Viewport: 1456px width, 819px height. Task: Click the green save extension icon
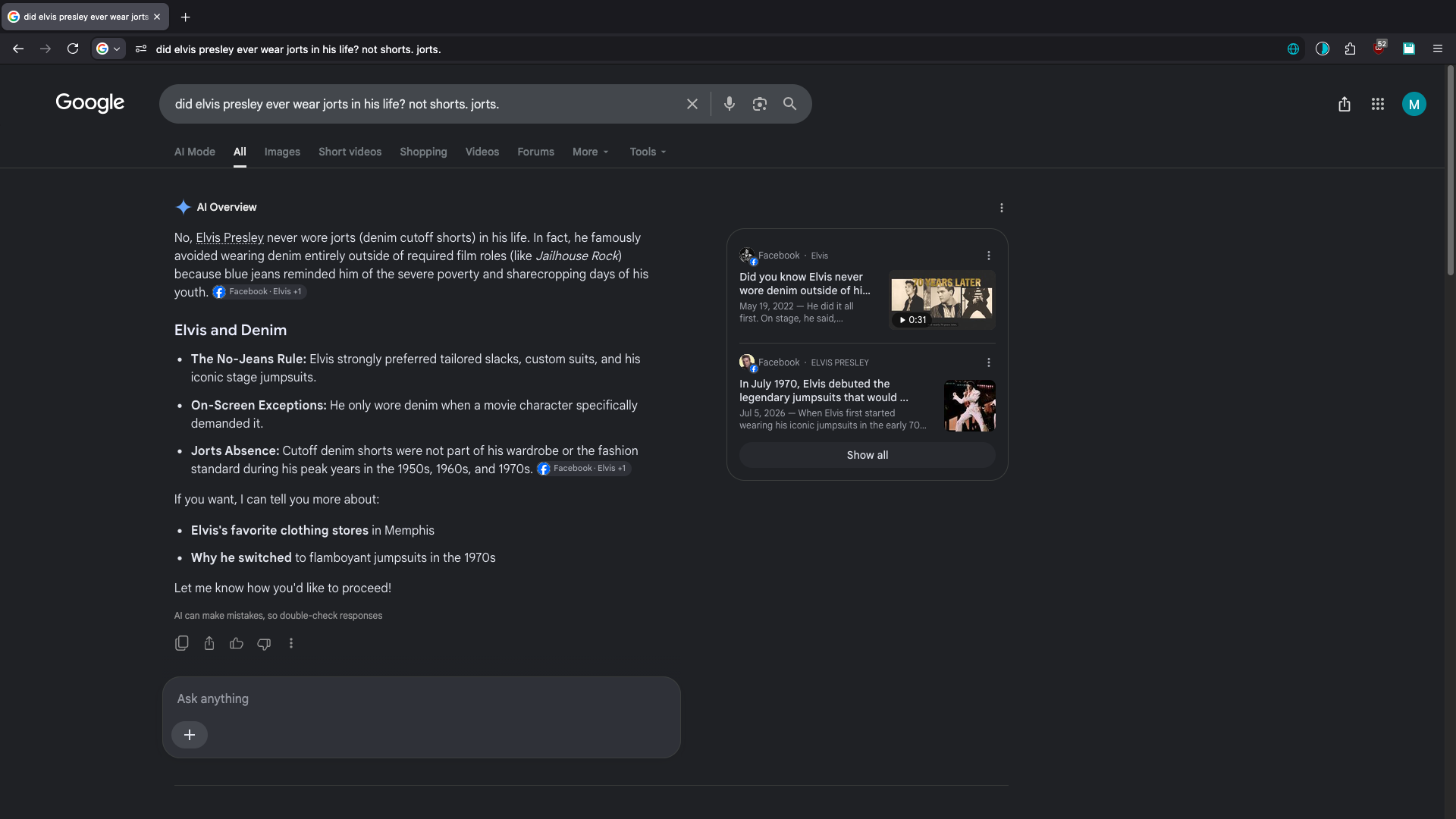tap(1408, 49)
